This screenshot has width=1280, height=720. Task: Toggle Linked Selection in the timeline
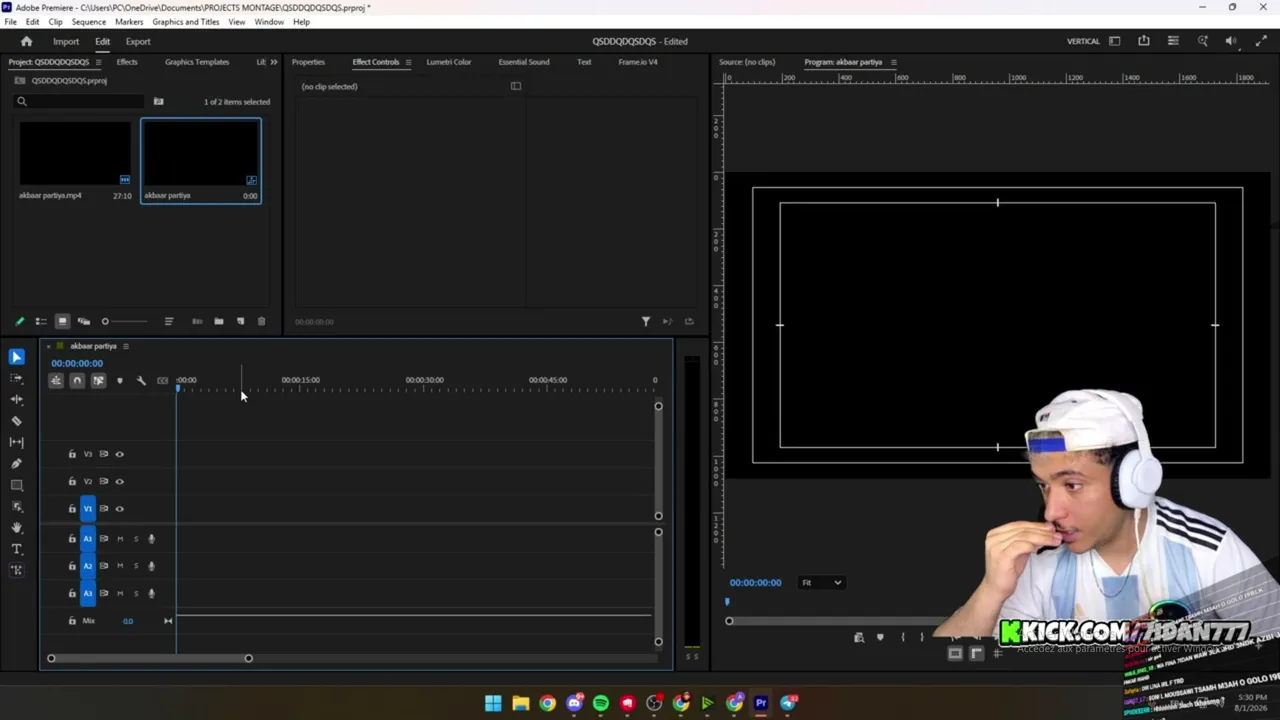[x=98, y=380]
